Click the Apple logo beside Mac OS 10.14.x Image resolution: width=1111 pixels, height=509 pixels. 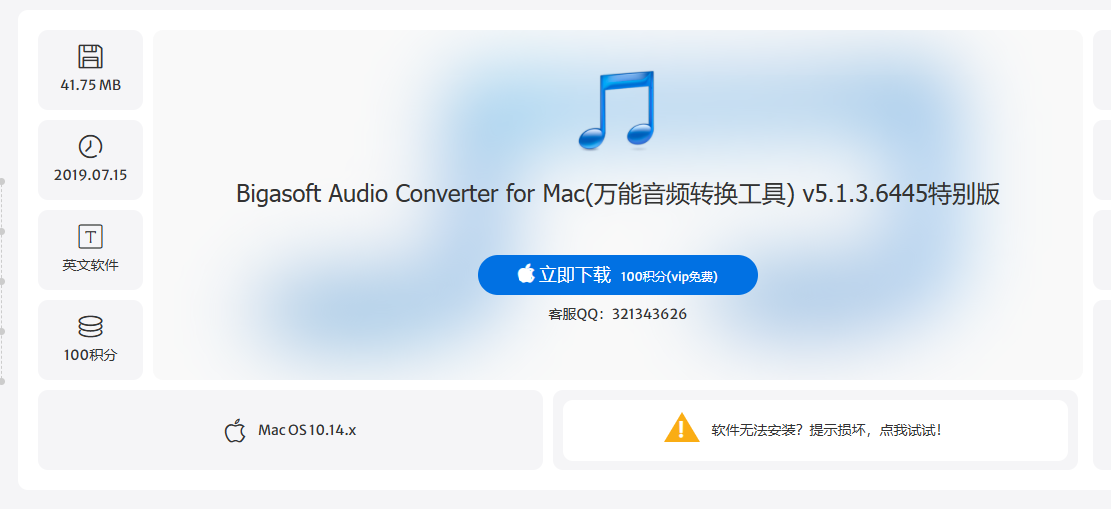pos(235,430)
